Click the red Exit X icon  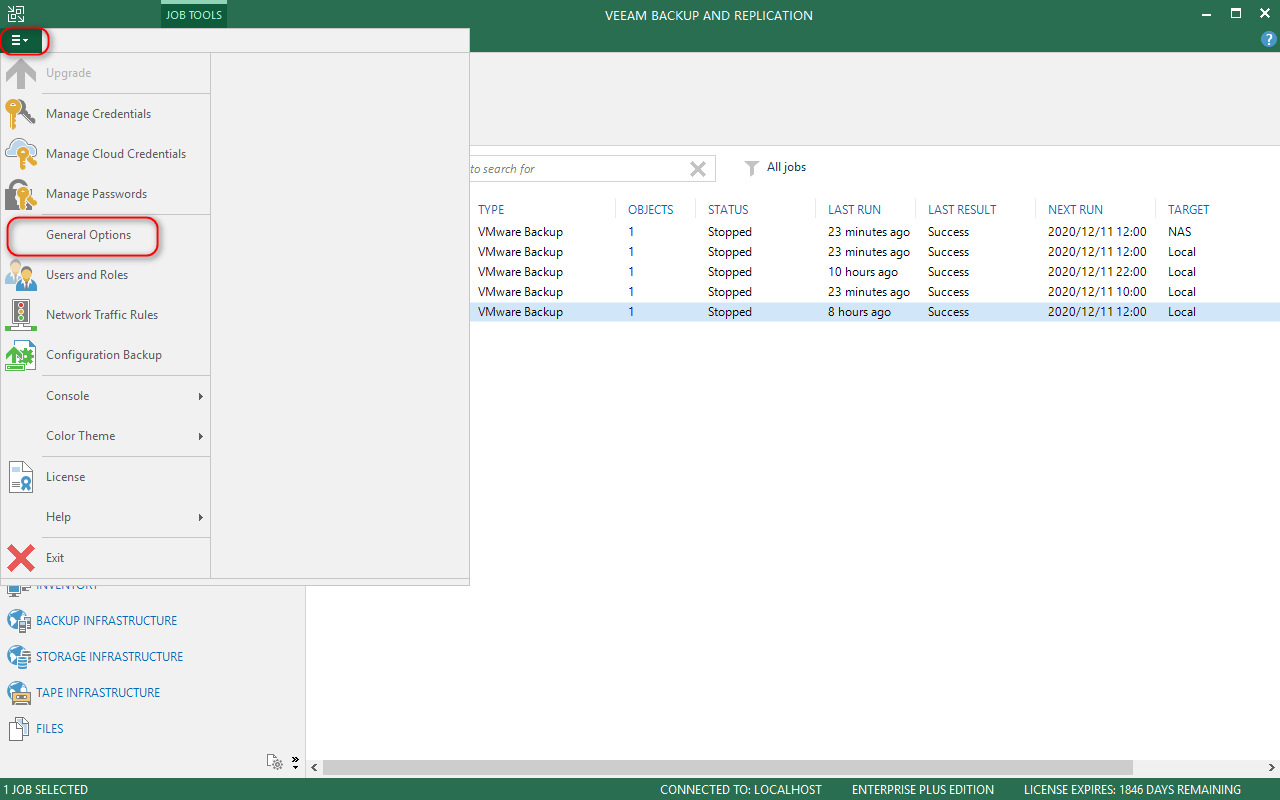coord(21,558)
